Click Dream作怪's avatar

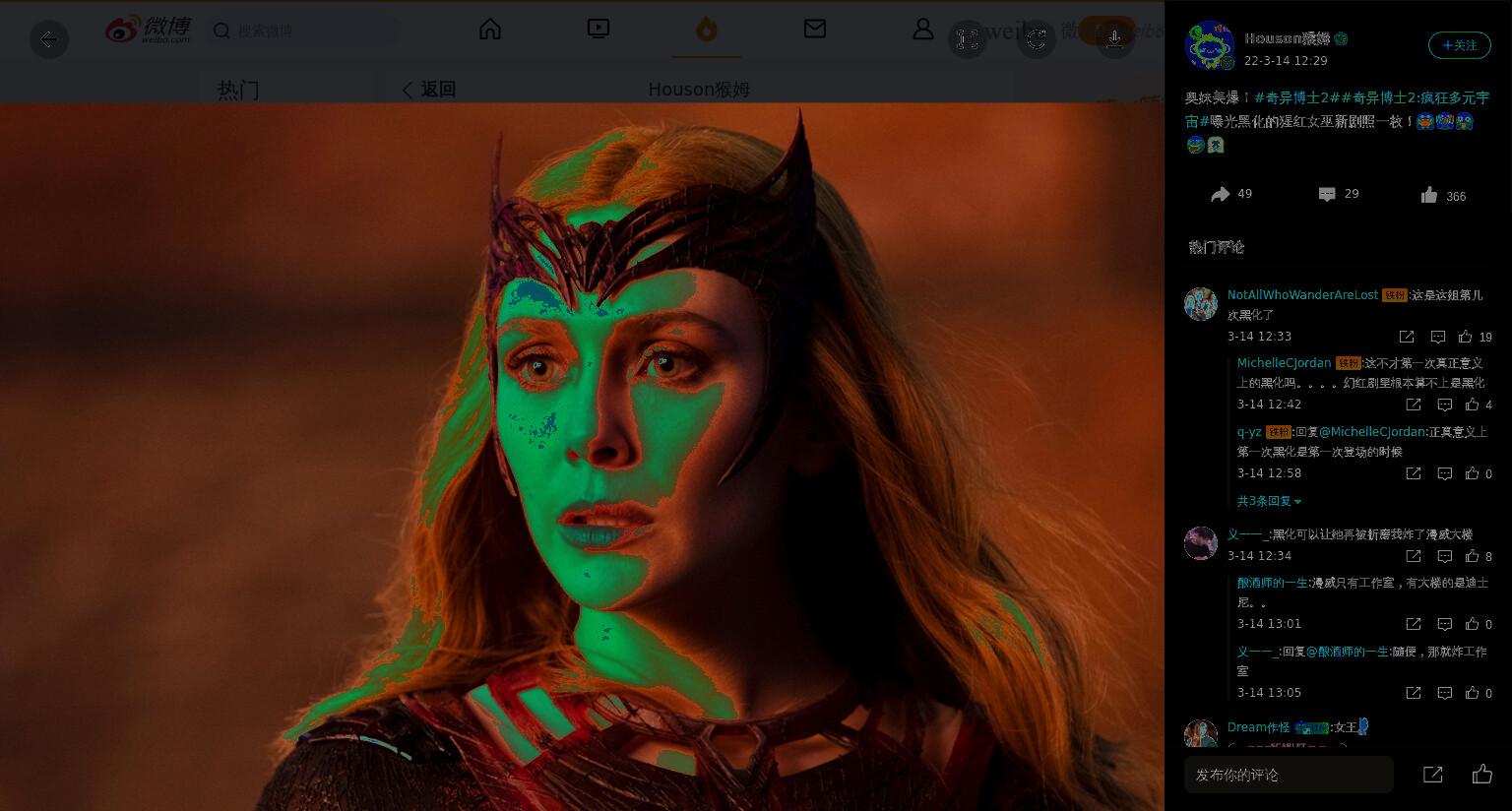pyautogui.click(x=1201, y=735)
